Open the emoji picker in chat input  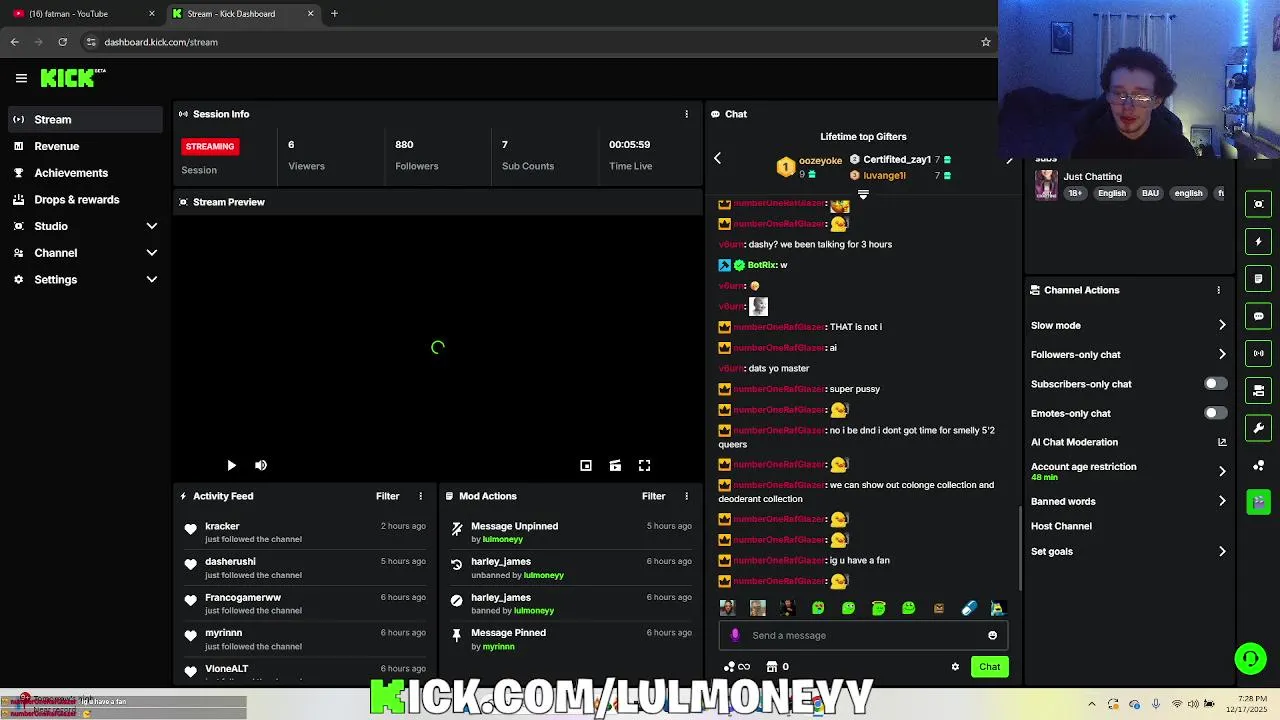click(992, 635)
